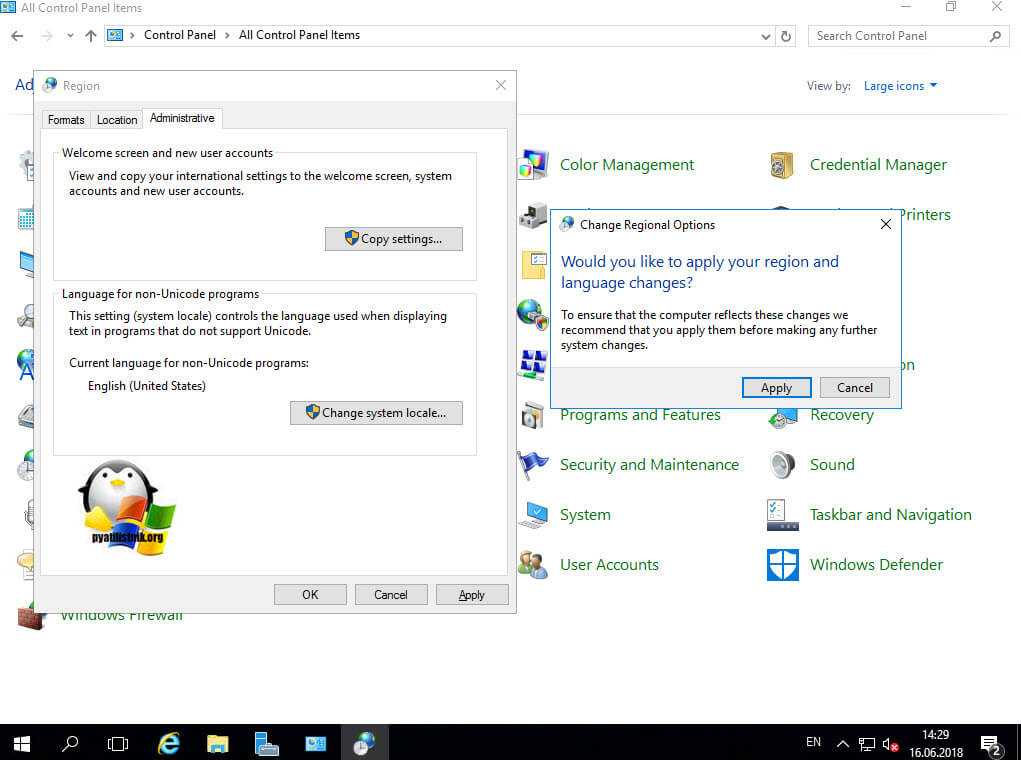This screenshot has width=1021, height=760.
Task: Click the Windows Defender shield icon
Action: tap(782, 565)
